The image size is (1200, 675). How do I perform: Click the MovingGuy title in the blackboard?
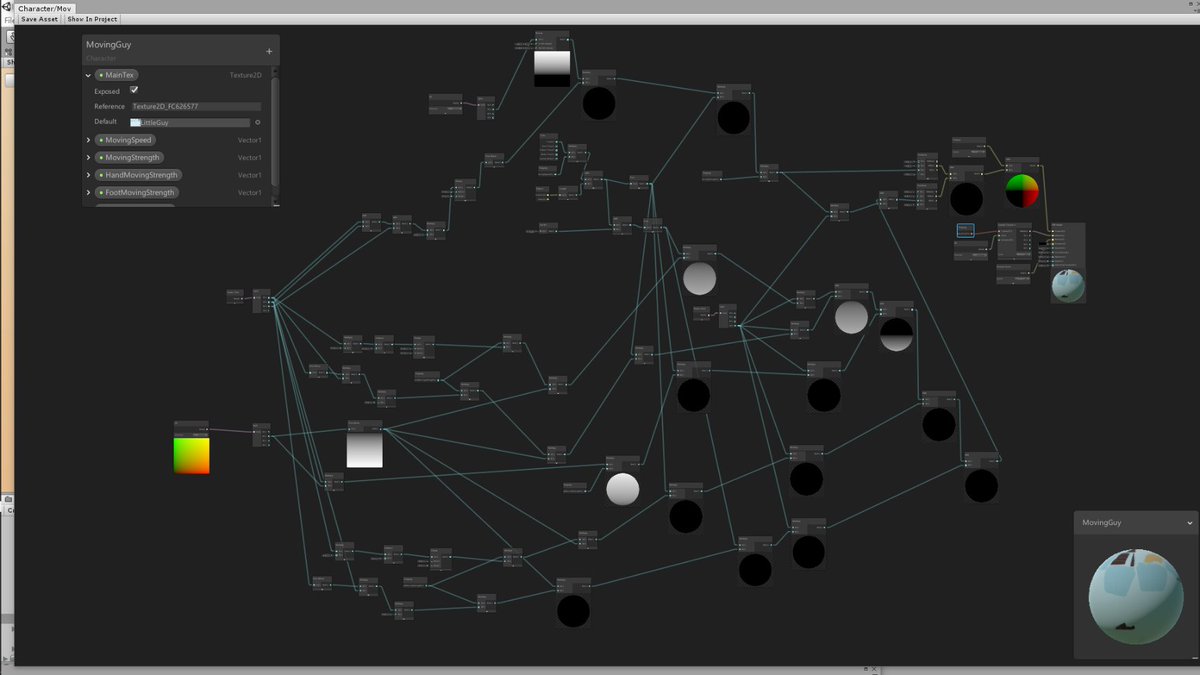[x=108, y=45]
